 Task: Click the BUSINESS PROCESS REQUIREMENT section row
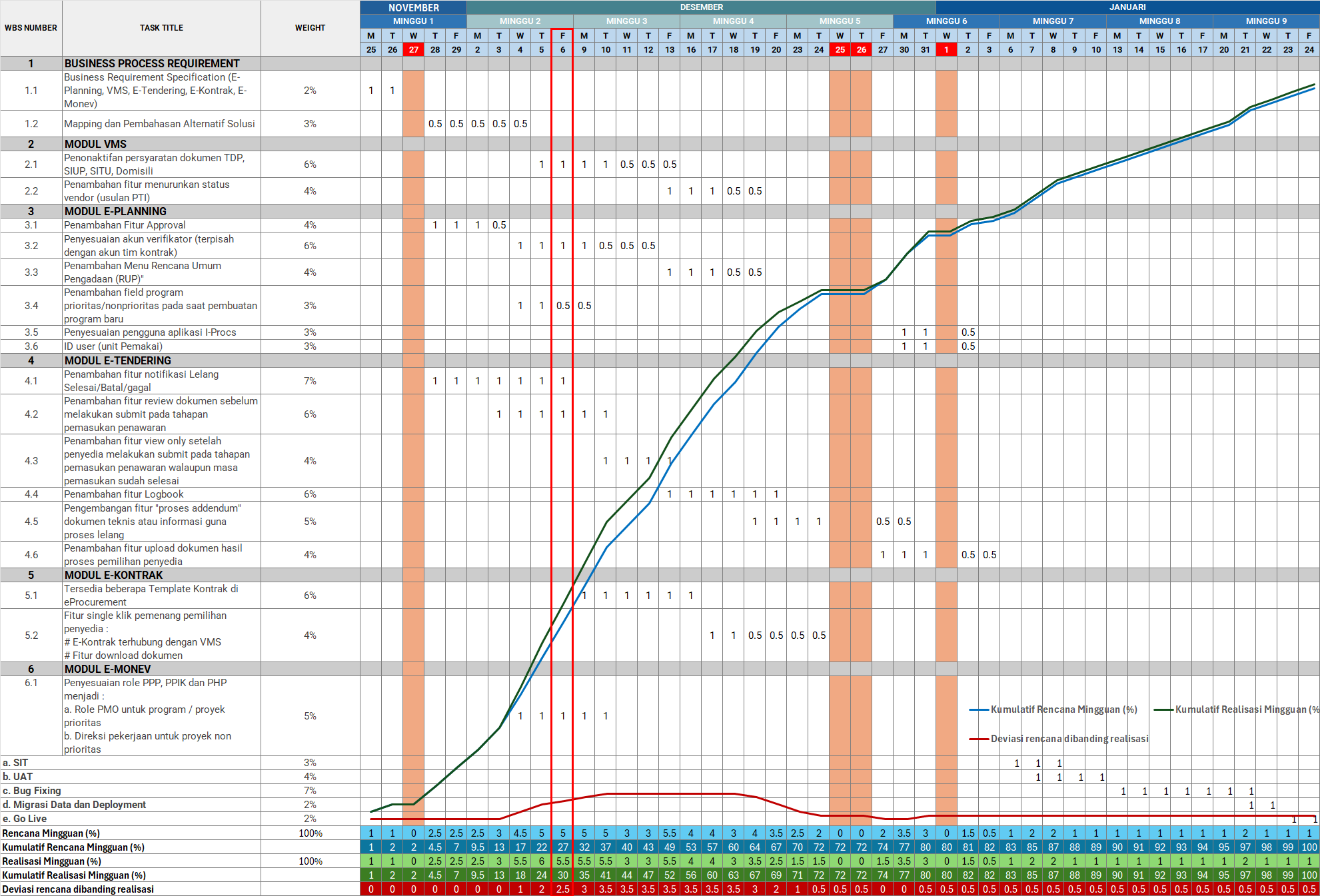click(x=152, y=63)
